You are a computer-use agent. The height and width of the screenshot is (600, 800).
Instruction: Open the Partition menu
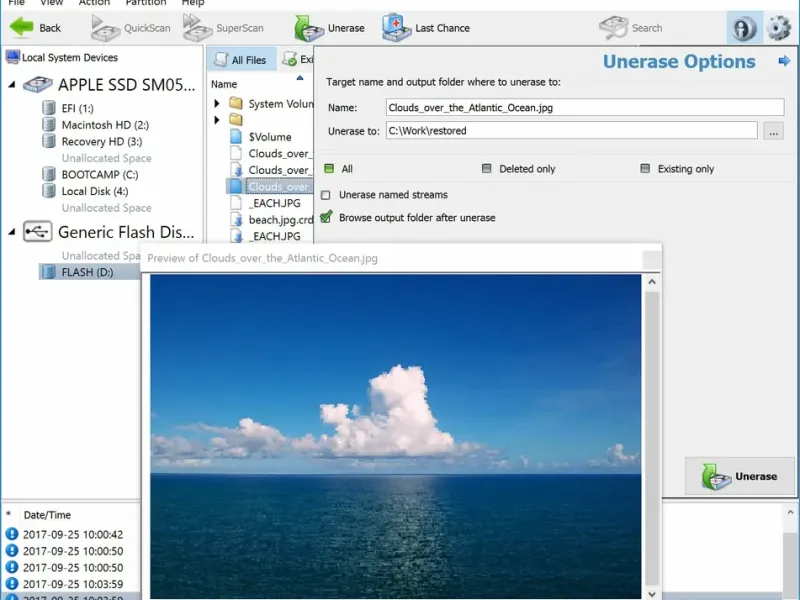145,3
